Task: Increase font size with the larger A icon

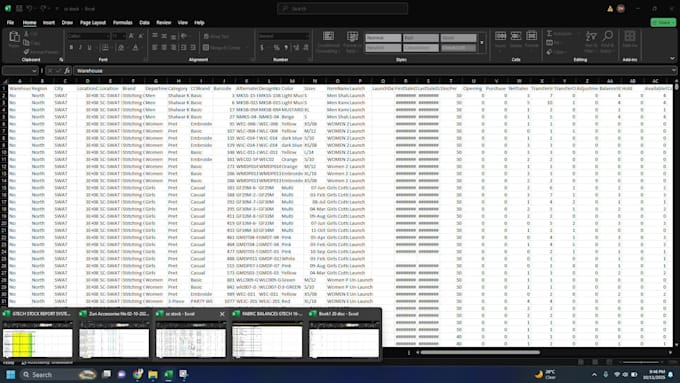Action: point(131,36)
